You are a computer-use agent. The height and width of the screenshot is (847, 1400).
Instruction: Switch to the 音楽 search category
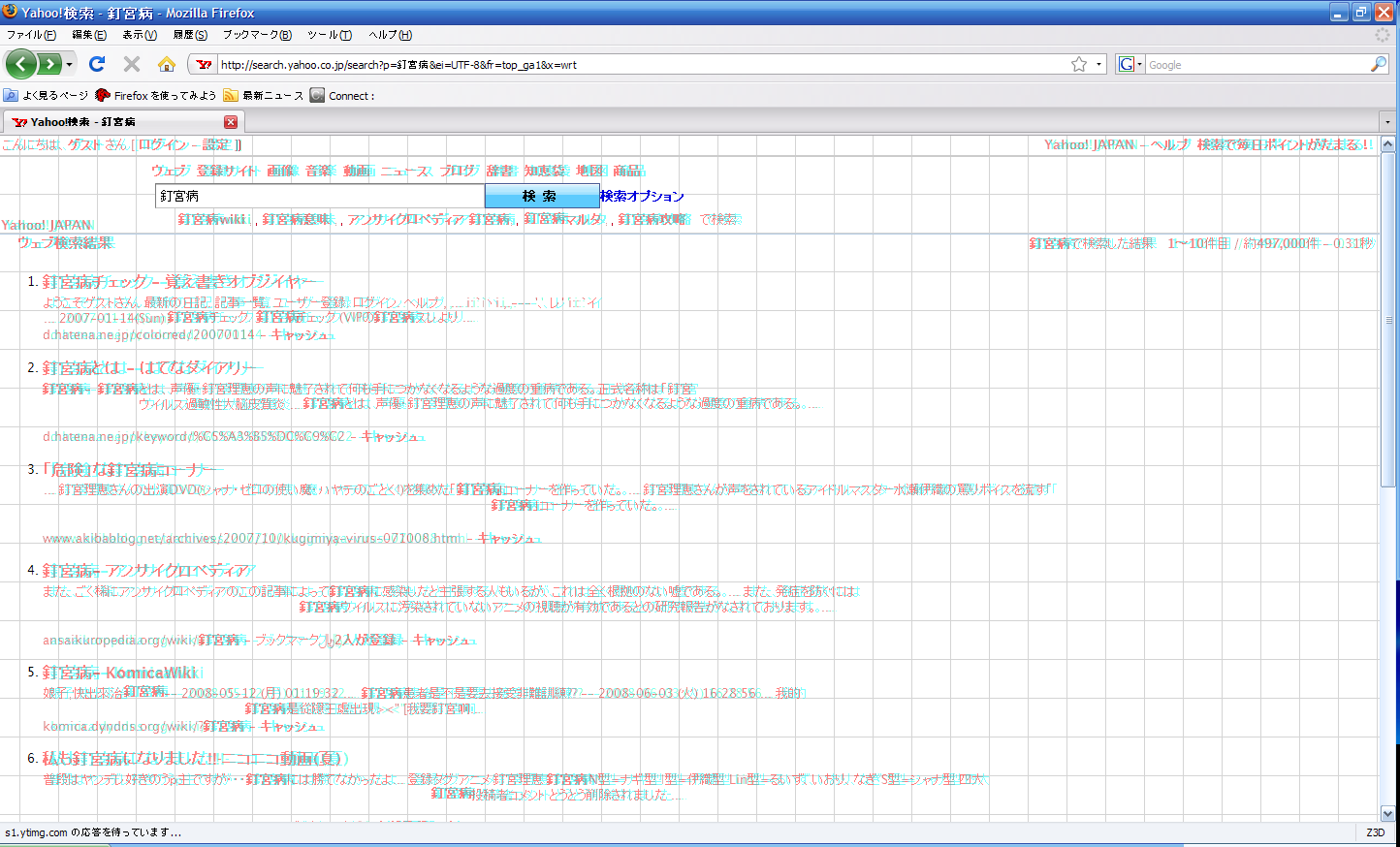[x=319, y=171]
